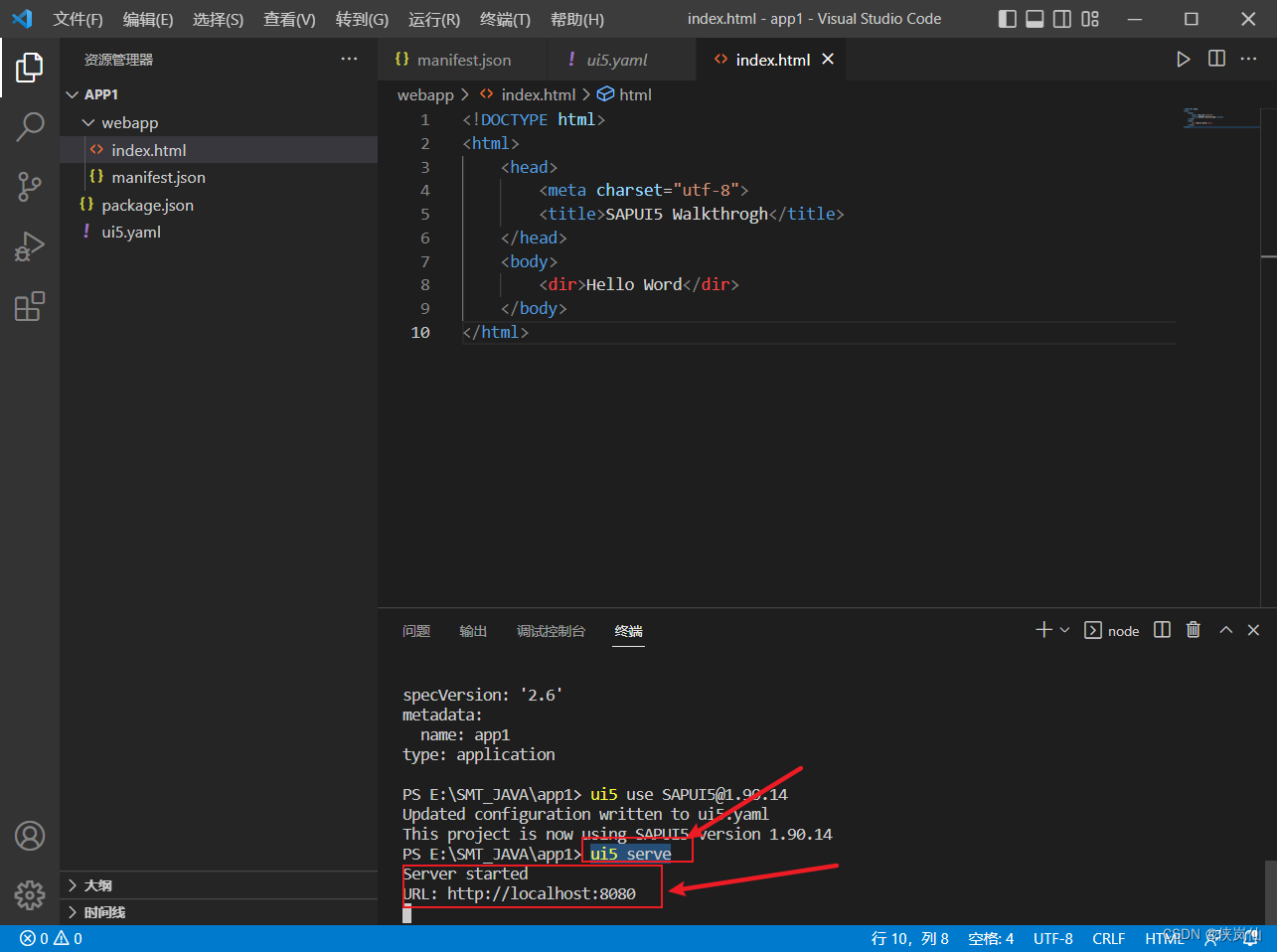The height and width of the screenshot is (952, 1277).
Task: Toggle the primary sidebar layout icon
Action: [x=1008, y=19]
